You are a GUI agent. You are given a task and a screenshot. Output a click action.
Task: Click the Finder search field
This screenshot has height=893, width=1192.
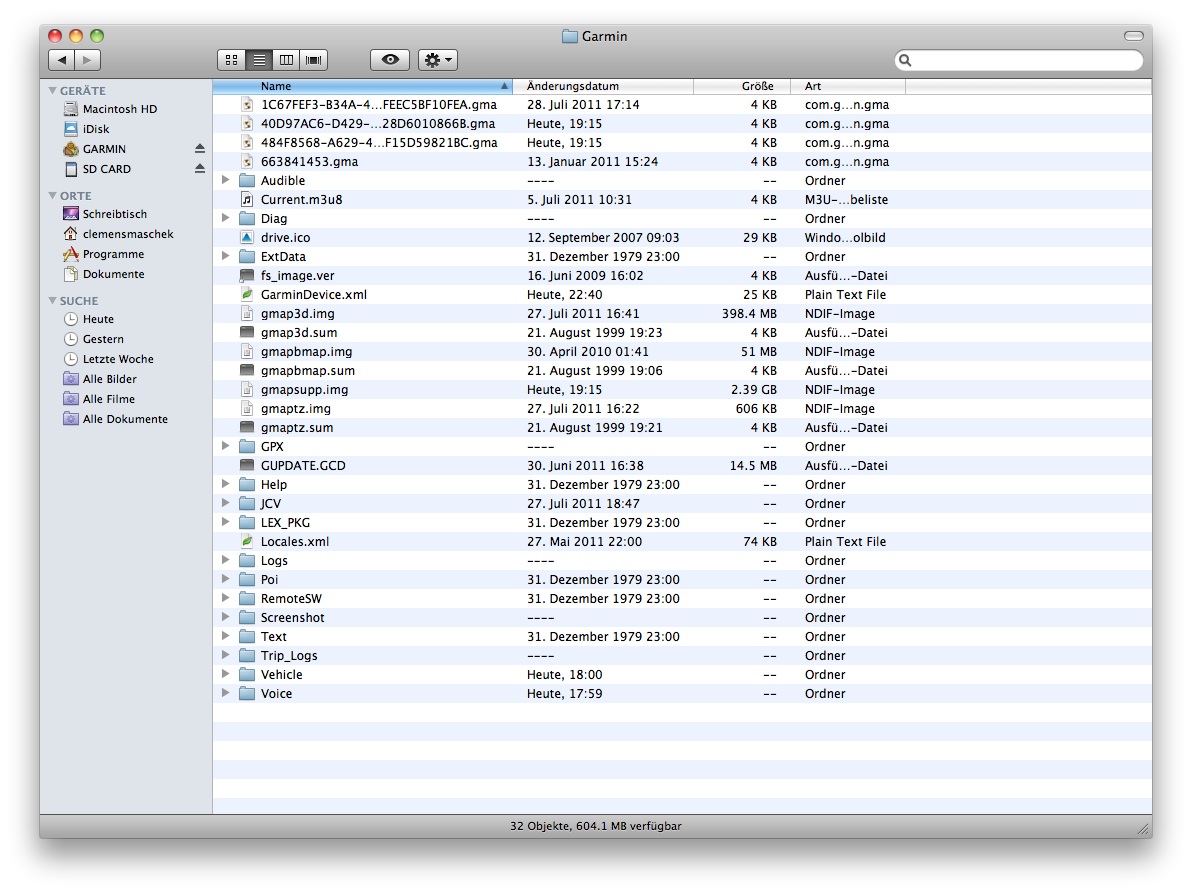click(1019, 60)
